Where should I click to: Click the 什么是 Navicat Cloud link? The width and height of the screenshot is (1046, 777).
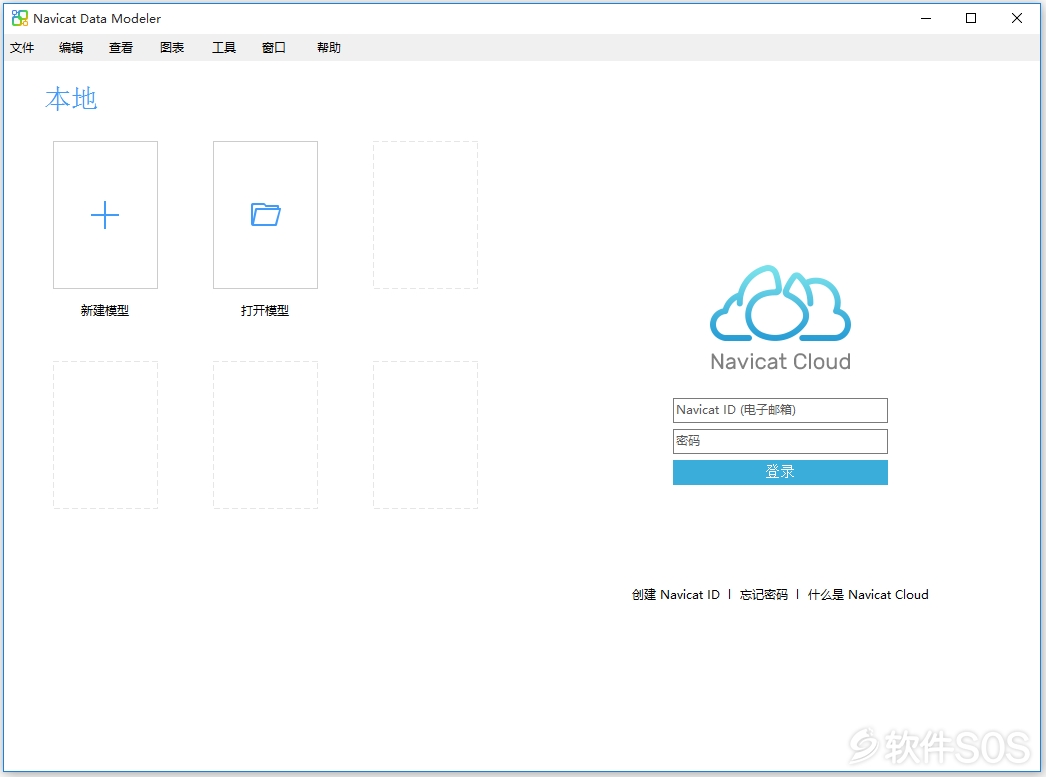[x=868, y=594]
